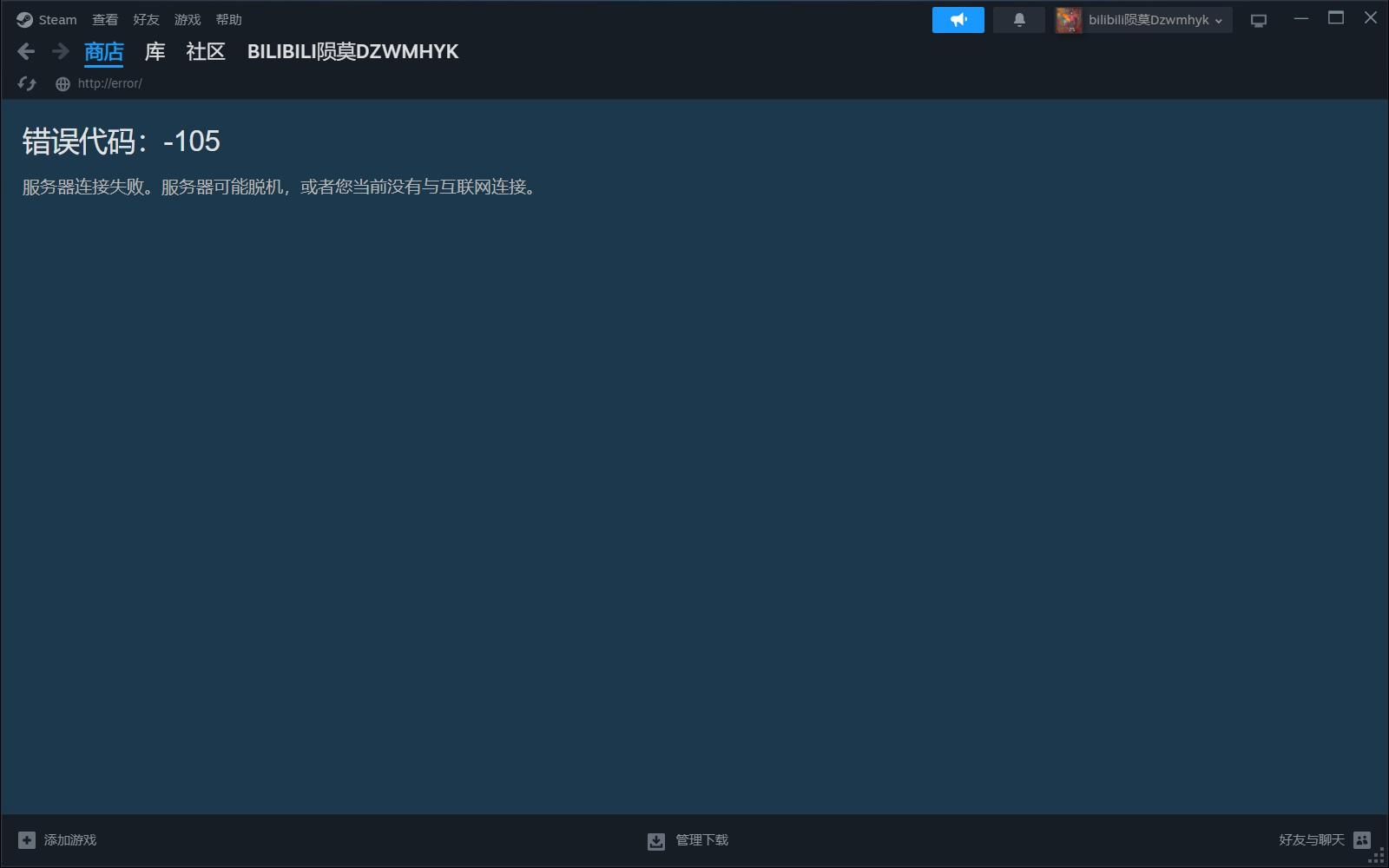Reload the page with refresh icon
The height and width of the screenshot is (868, 1389).
pos(27,83)
